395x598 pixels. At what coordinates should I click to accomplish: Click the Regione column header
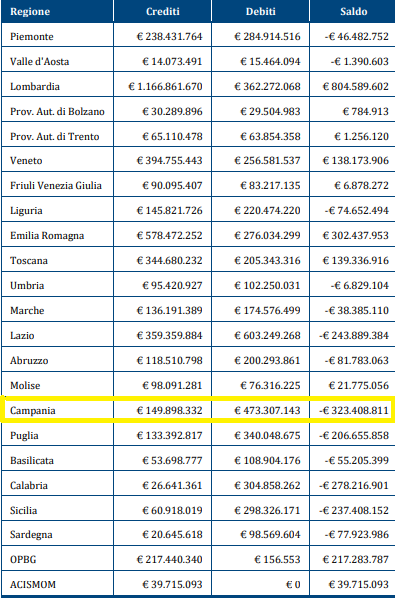(30, 11)
